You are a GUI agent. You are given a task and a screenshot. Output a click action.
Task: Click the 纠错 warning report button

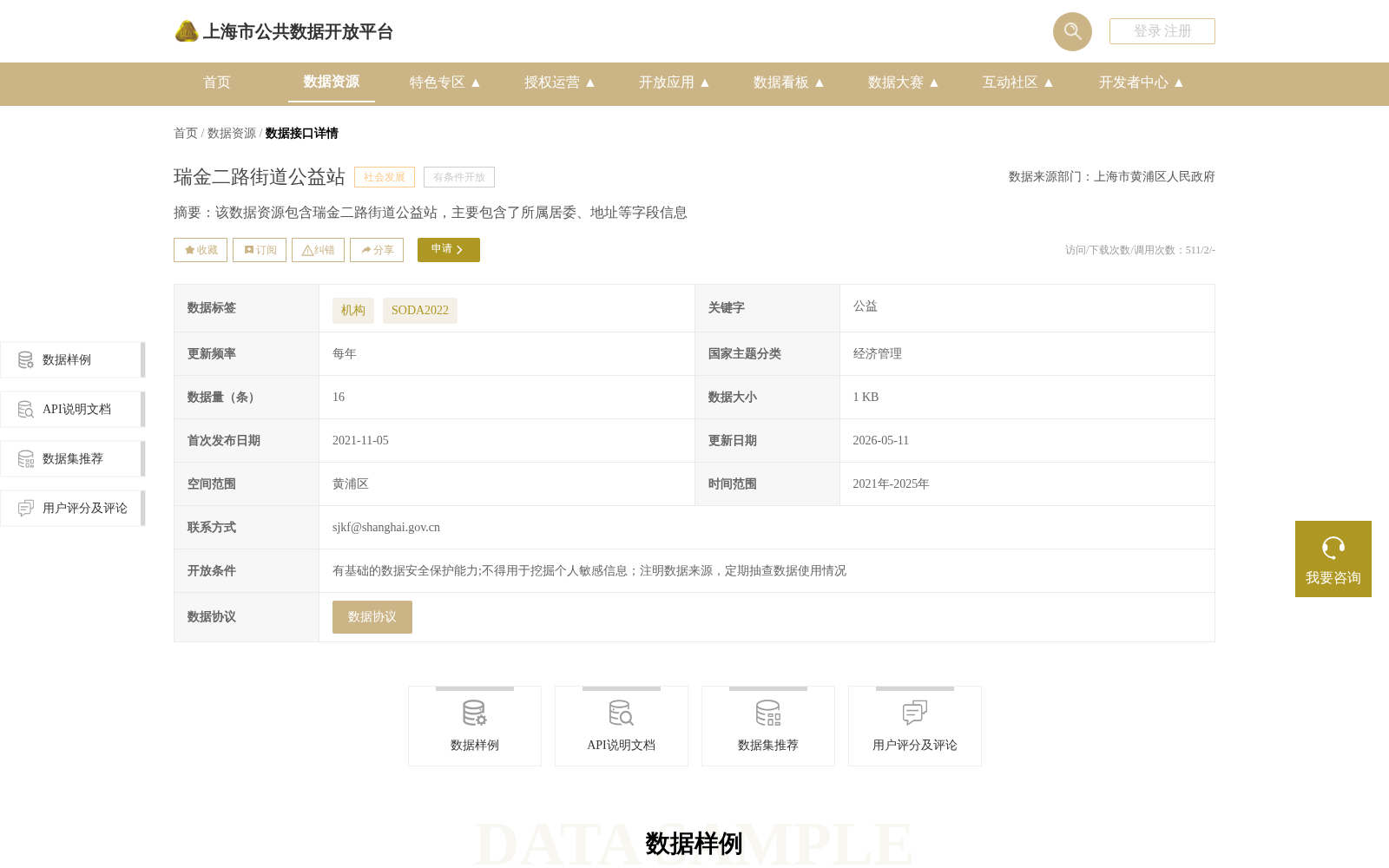[x=318, y=250]
